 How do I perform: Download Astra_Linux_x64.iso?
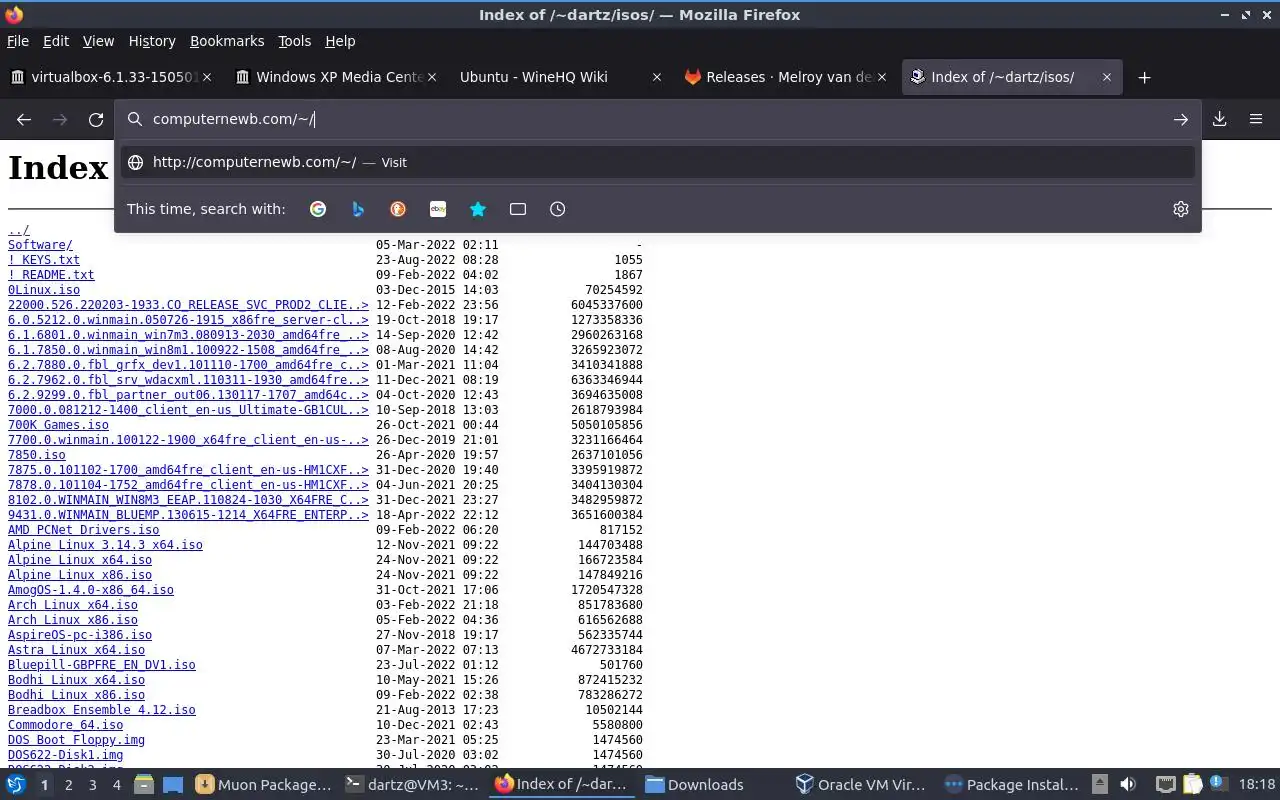pyautogui.click(x=76, y=650)
